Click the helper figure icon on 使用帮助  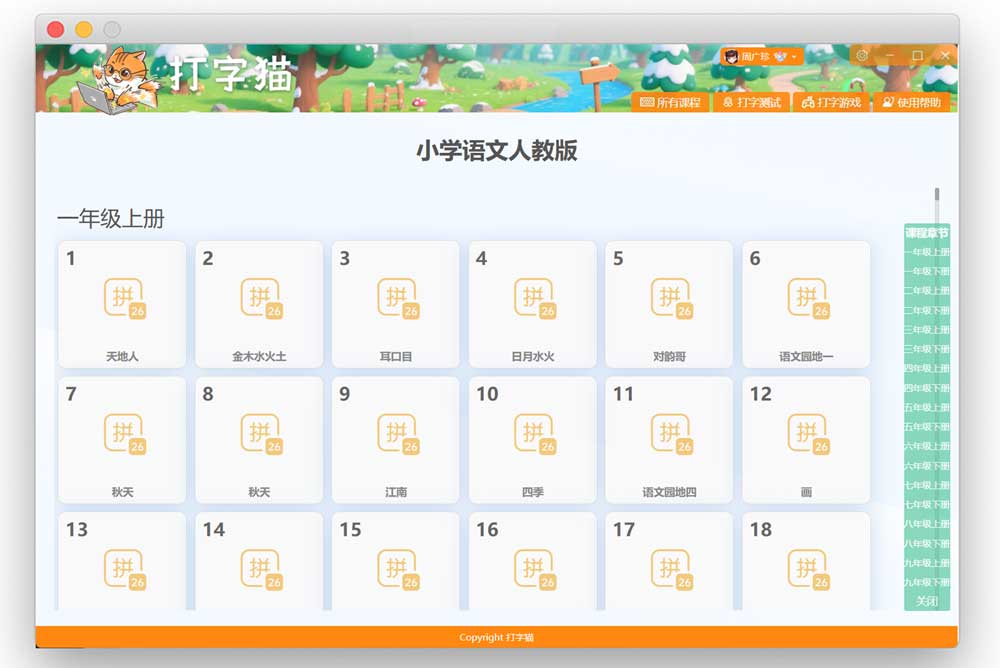click(888, 101)
